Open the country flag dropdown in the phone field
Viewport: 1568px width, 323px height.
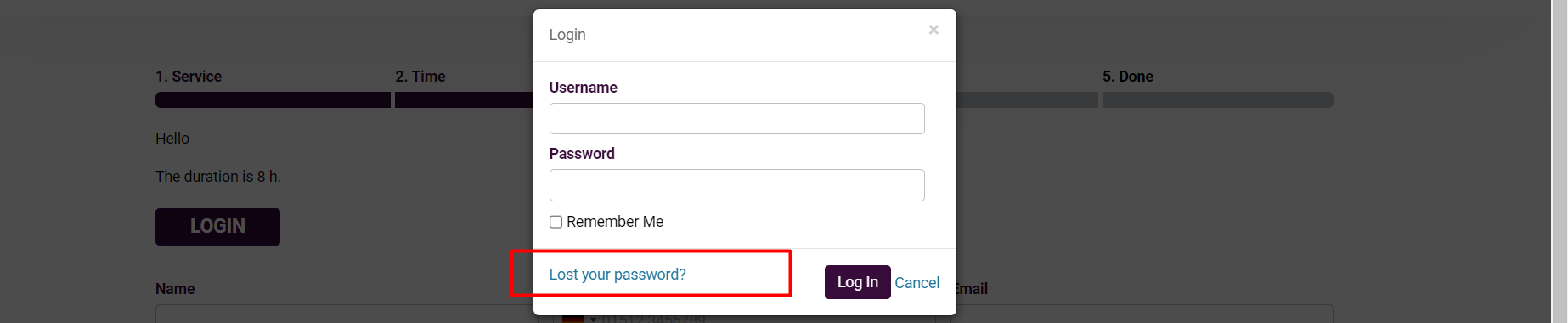(x=578, y=319)
